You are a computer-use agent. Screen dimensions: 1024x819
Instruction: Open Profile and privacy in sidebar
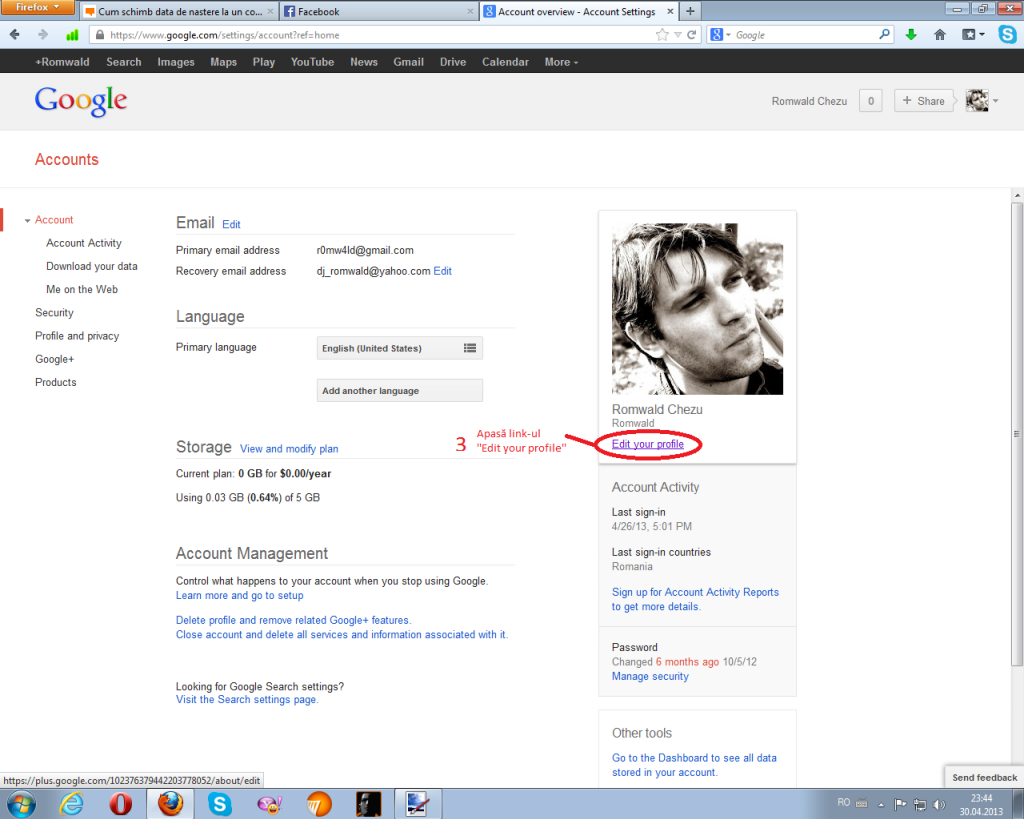click(77, 336)
